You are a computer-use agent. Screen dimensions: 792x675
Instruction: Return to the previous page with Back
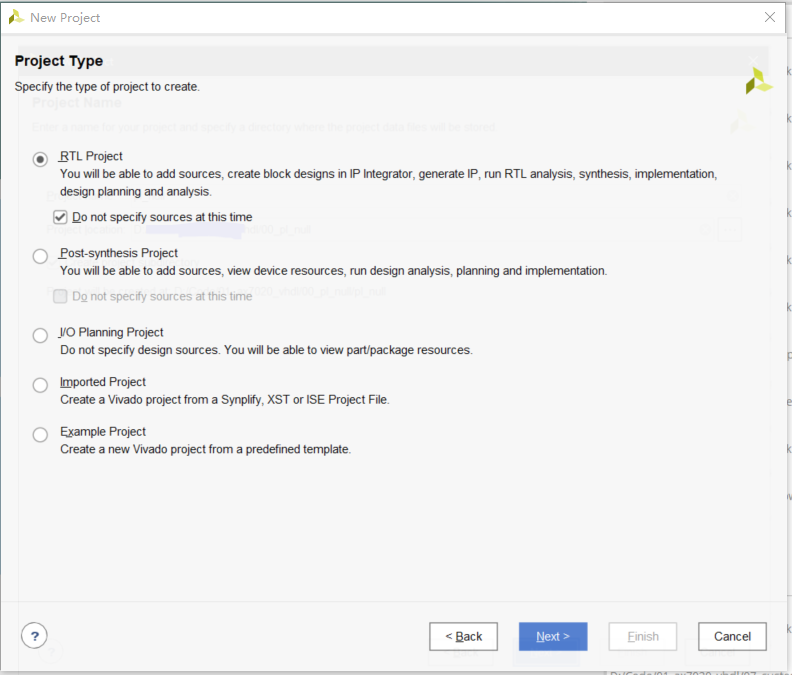point(463,637)
